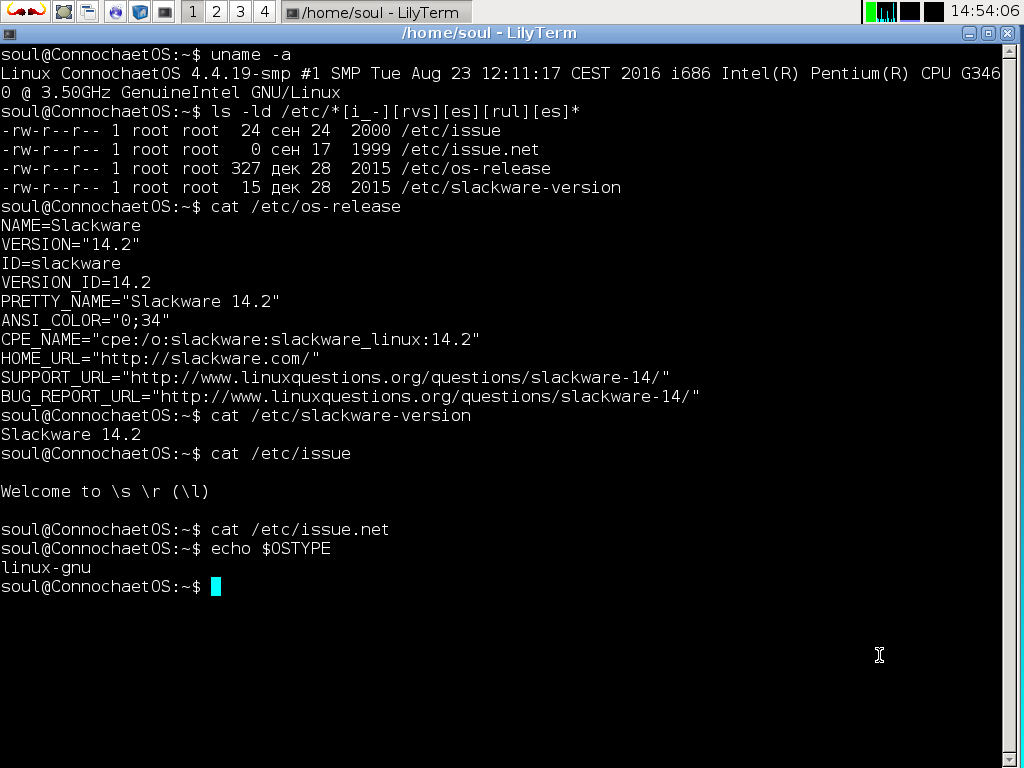Click the cyan cursor at the prompt
This screenshot has height=768, width=1024.
tap(216, 586)
